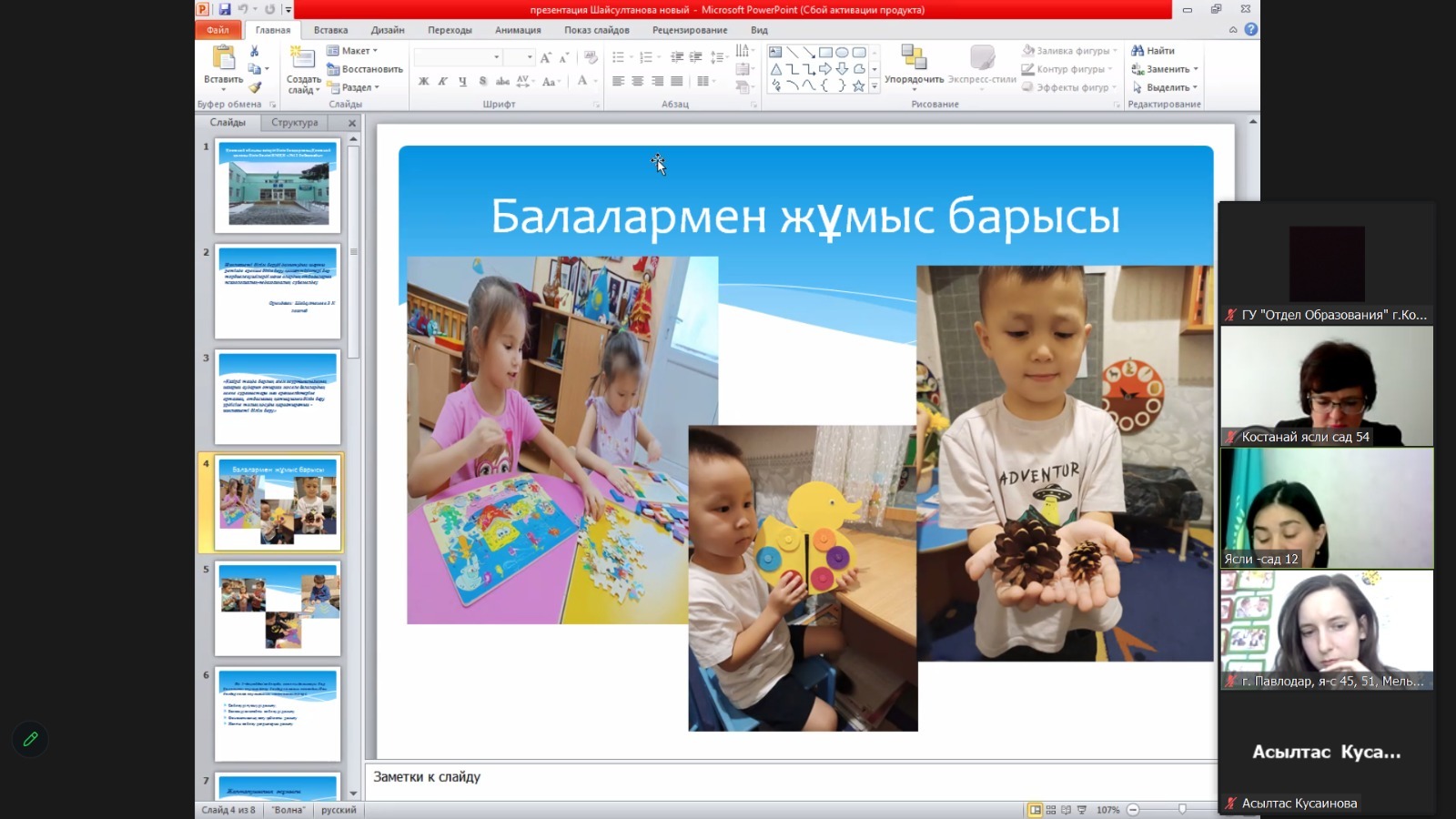Open the Раздел section dropdown
The height and width of the screenshot is (819, 1456).
[x=355, y=87]
